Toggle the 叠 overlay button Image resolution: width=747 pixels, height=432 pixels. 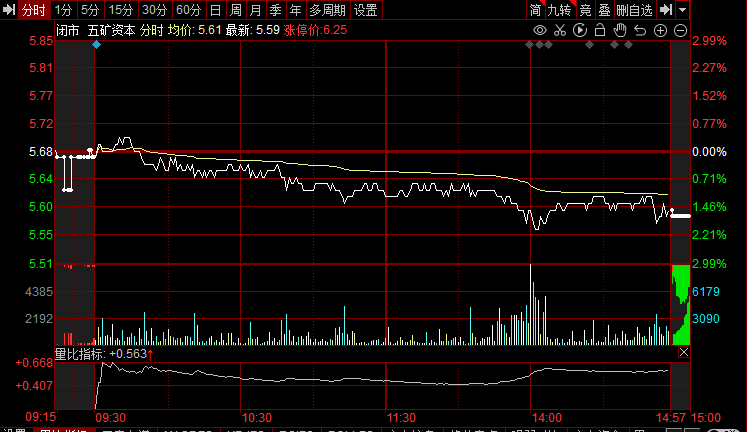click(x=605, y=10)
